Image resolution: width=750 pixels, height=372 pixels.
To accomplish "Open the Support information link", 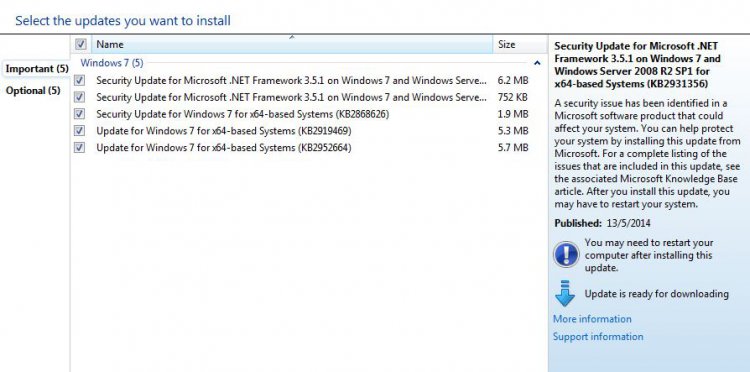I will pyautogui.click(x=598, y=337).
